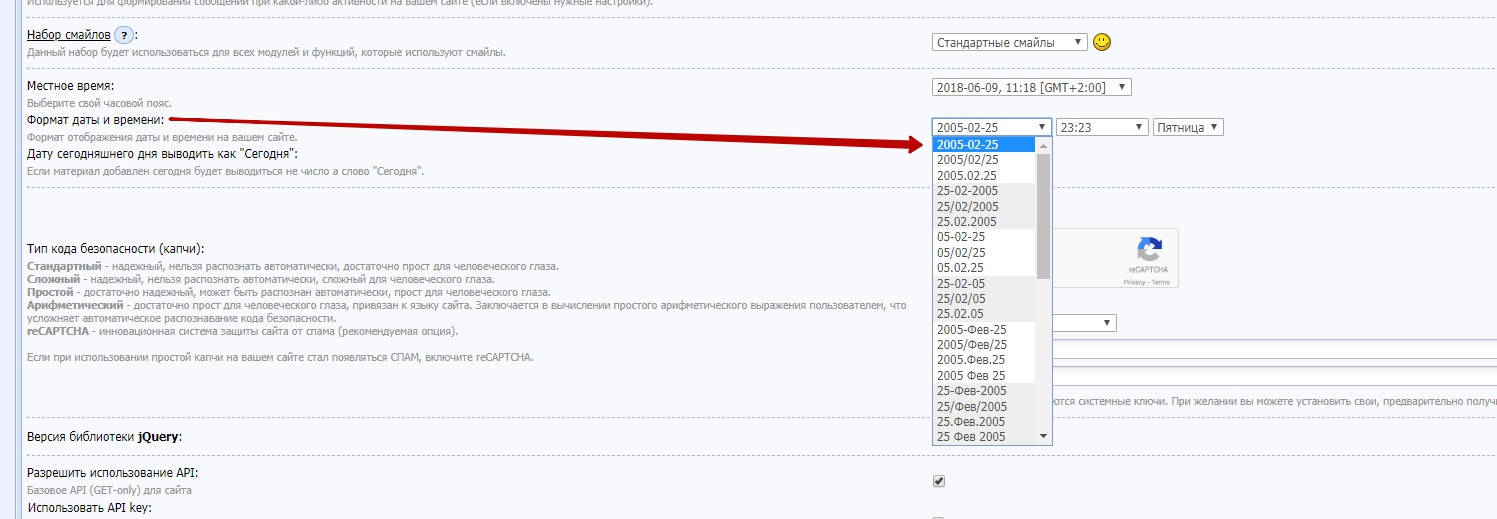Collapse the 2005-02-25 date format dropdown
Image resolution: width=1497 pixels, height=519 pixels.
(x=991, y=127)
